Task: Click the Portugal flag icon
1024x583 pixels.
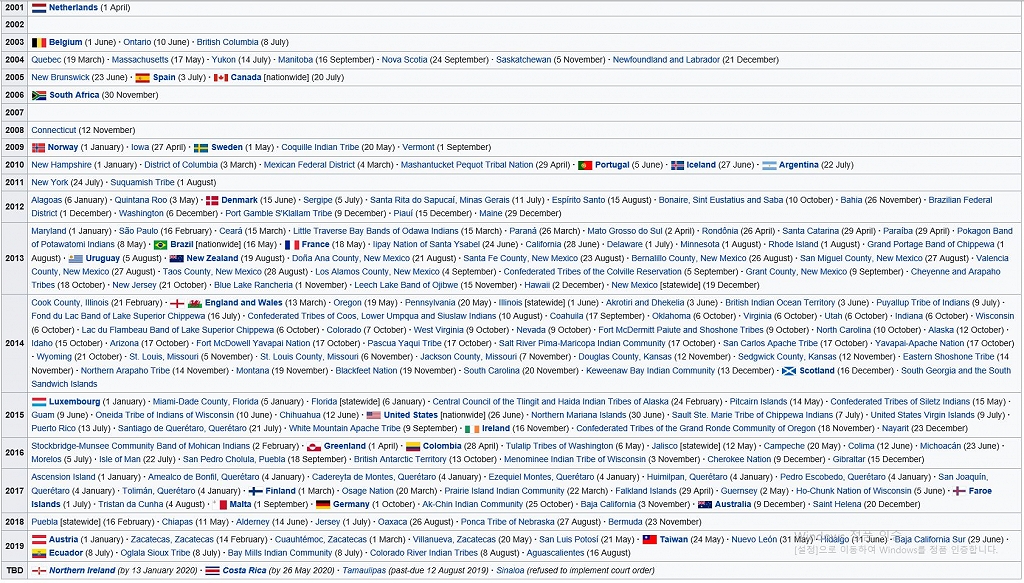Action: click(585, 165)
